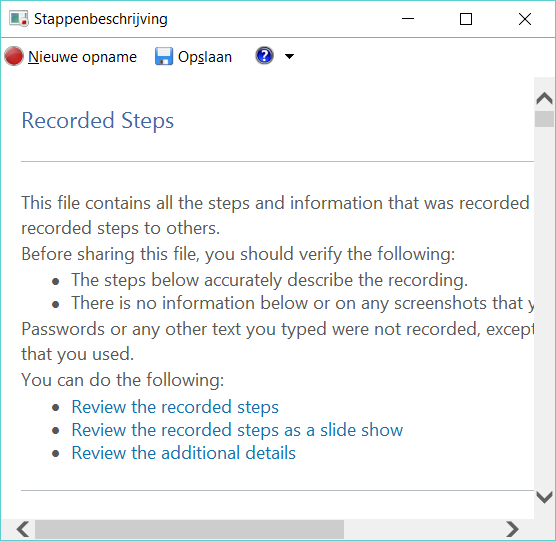Click the blue floppy disk Opslaan icon
This screenshot has height=541, width=556.
click(164, 56)
